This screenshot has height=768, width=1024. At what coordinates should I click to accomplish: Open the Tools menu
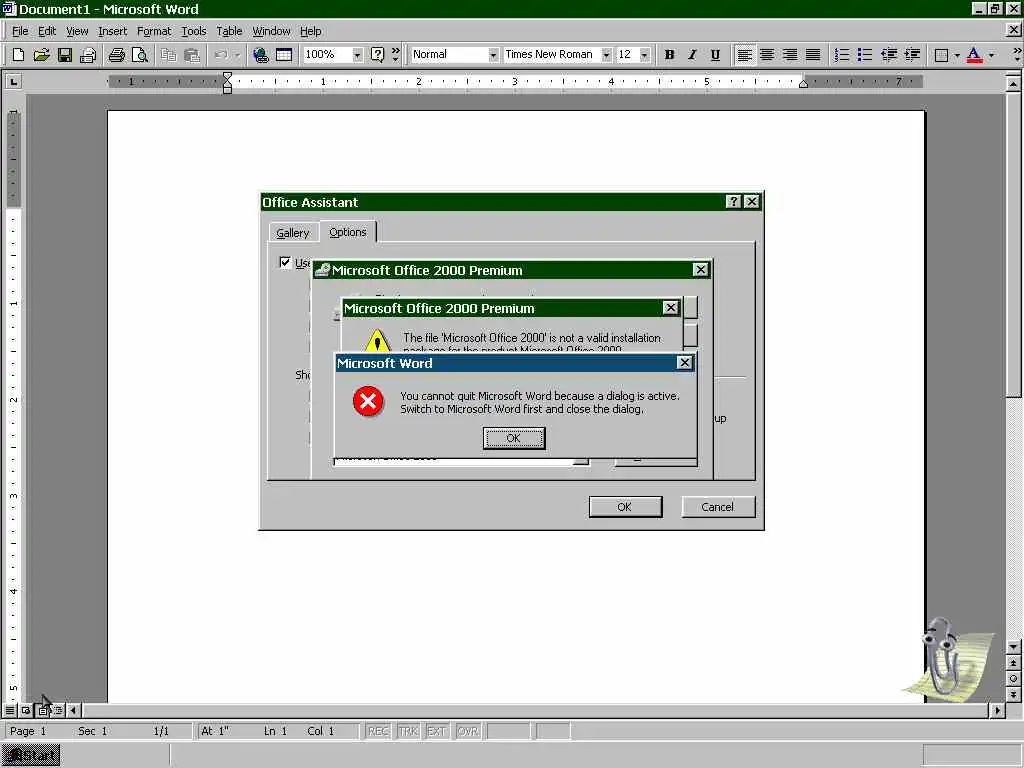point(193,31)
